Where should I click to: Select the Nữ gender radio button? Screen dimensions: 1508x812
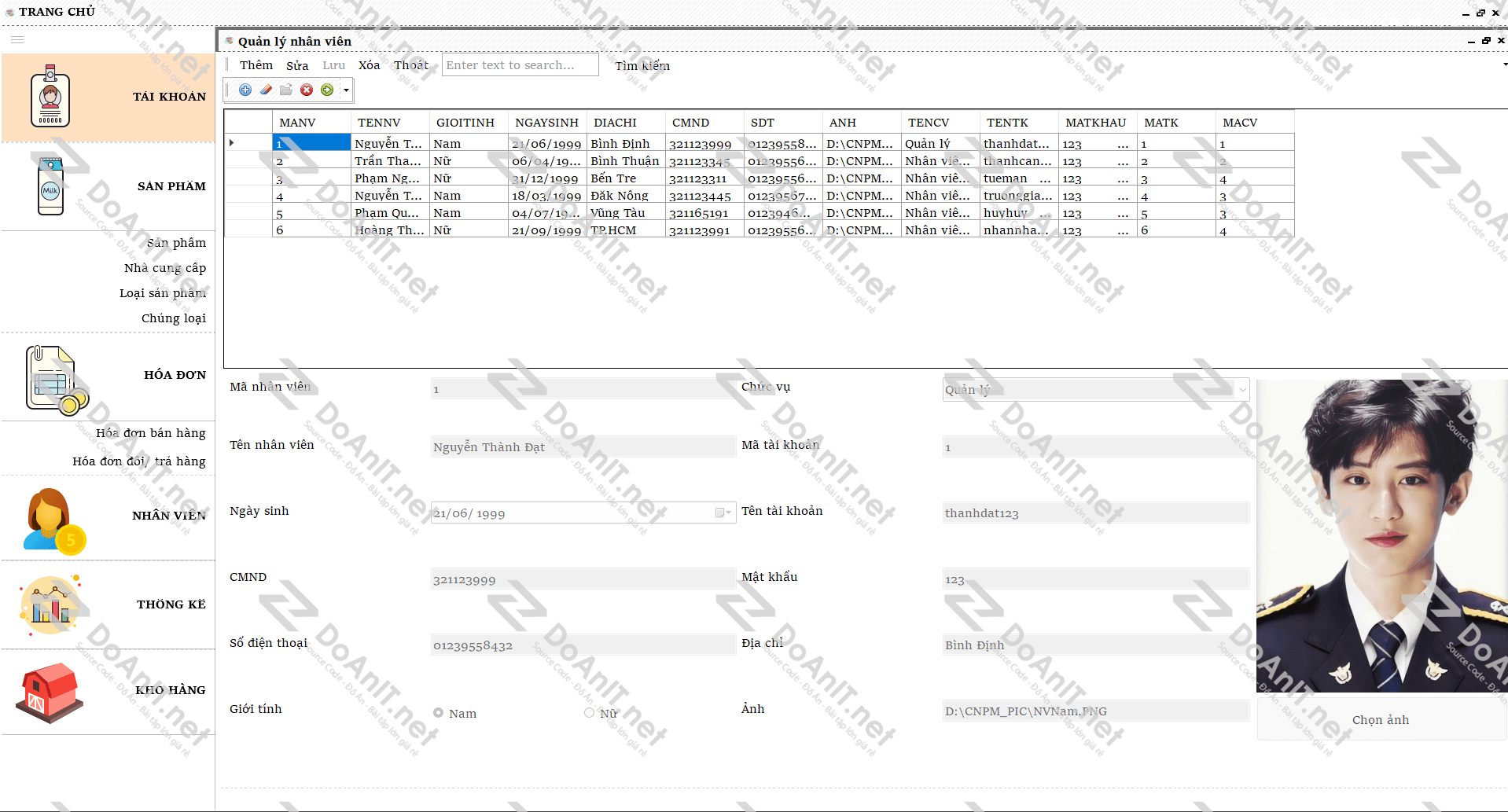(x=589, y=713)
